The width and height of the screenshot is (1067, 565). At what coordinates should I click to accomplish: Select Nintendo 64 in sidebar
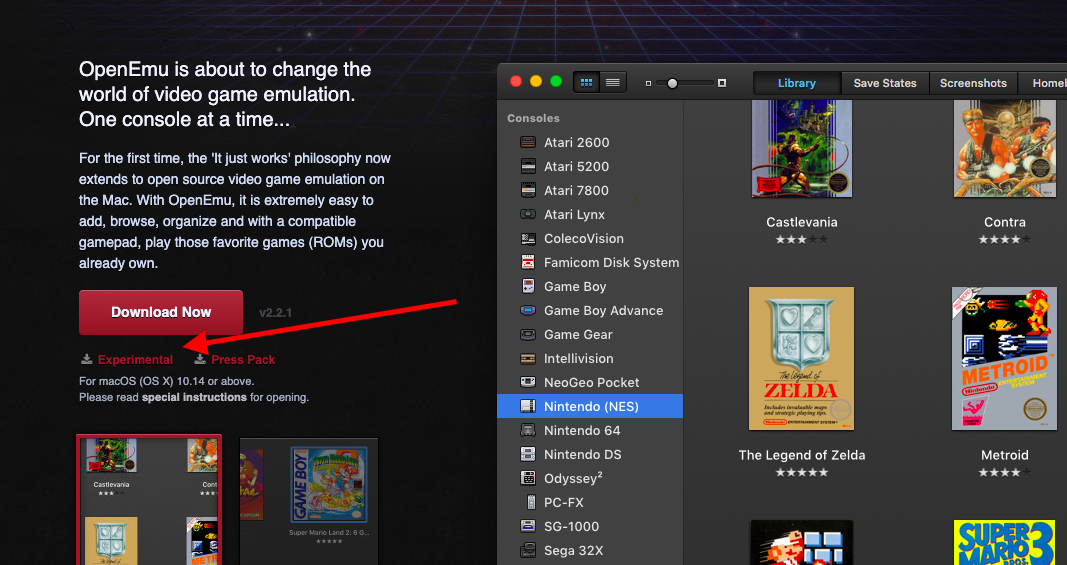coord(590,430)
